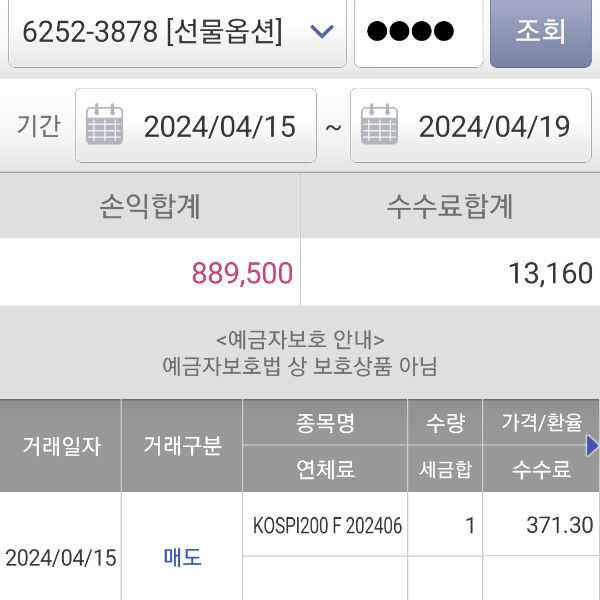The width and height of the screenshot is (600, 600).
Task: Open the KOSPI200 F 202406 row item
Action: pos(327,525)
